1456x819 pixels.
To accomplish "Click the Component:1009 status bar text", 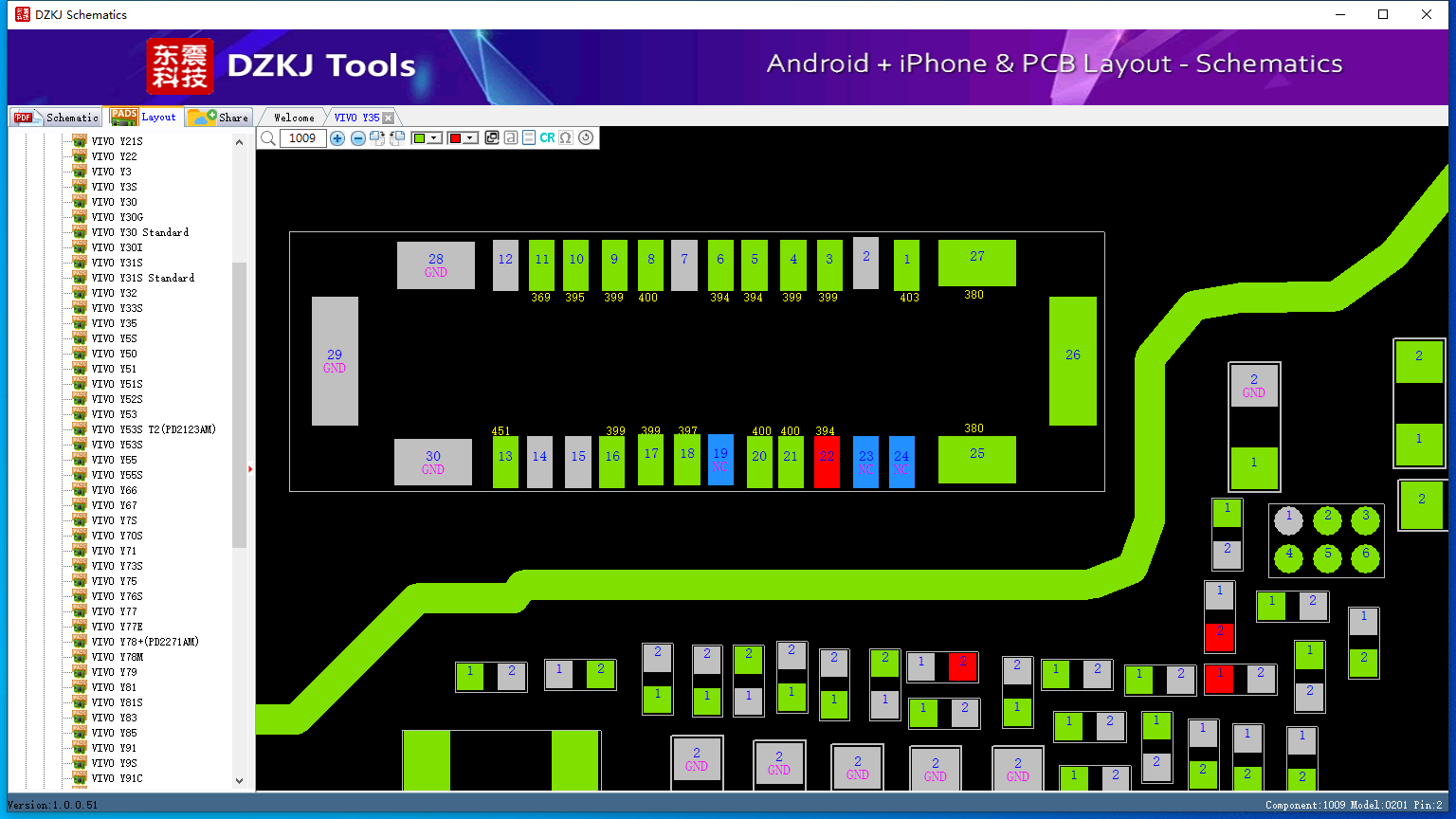I will click(1307, 805).
